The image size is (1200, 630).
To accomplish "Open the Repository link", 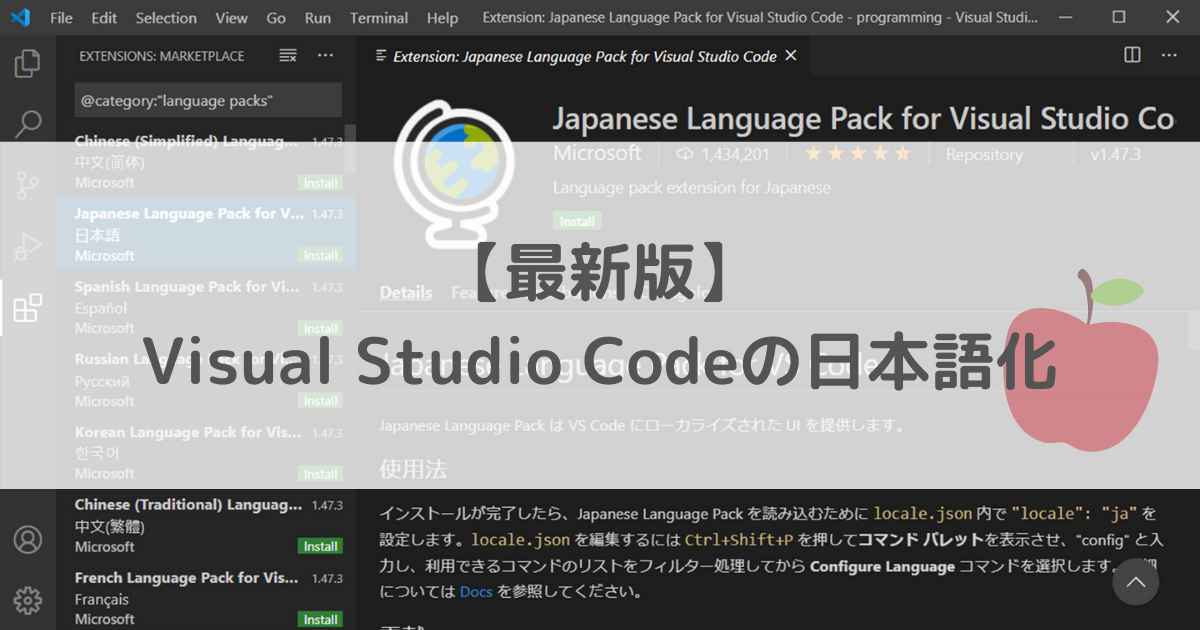I will 984,154.
